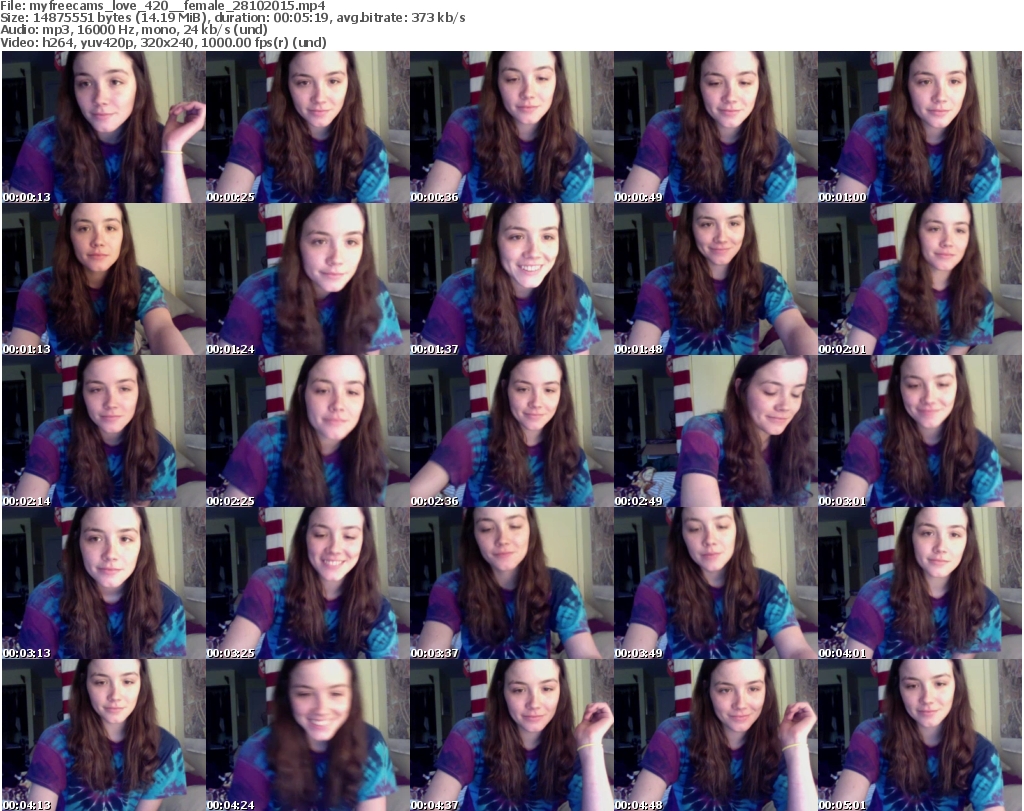This screenshot has width=1024, height=811.
Task: Click the thumbnail stamped 00:04:37
Action: click(511, 735)
